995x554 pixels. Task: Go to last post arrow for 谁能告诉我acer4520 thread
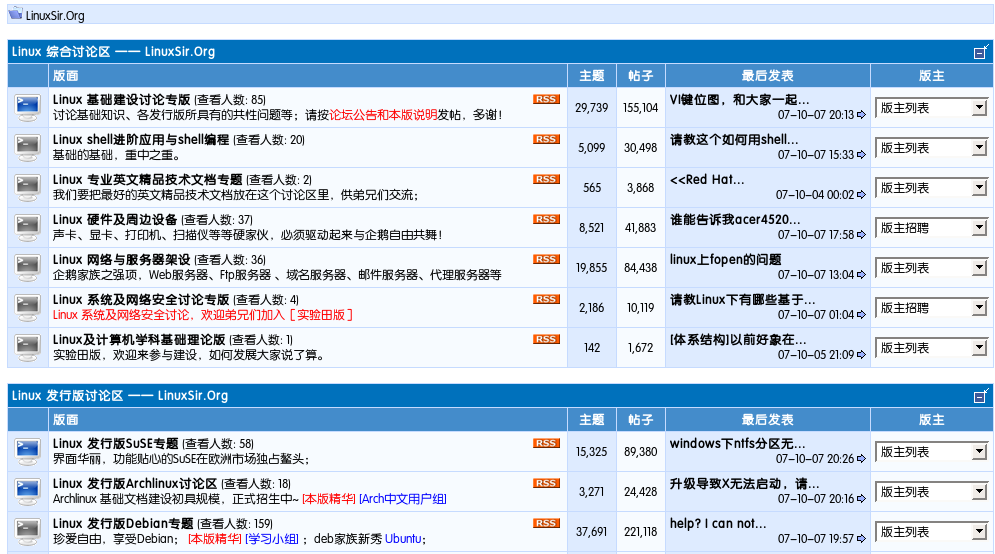pos(861,235)
